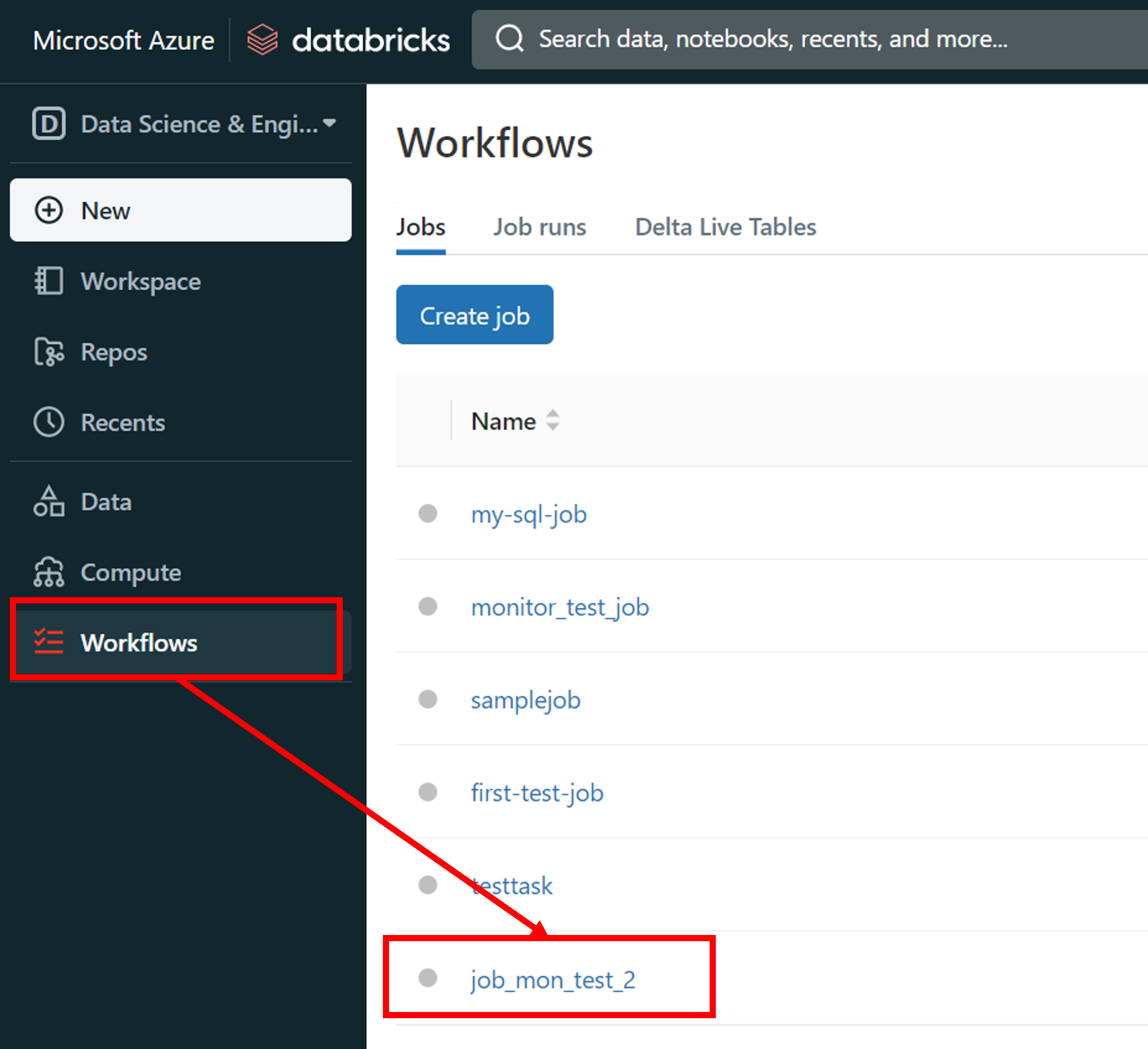Click status dot beside samplejob
Viewport: 1148px width, 1049px height.
(x=428, y=699)
